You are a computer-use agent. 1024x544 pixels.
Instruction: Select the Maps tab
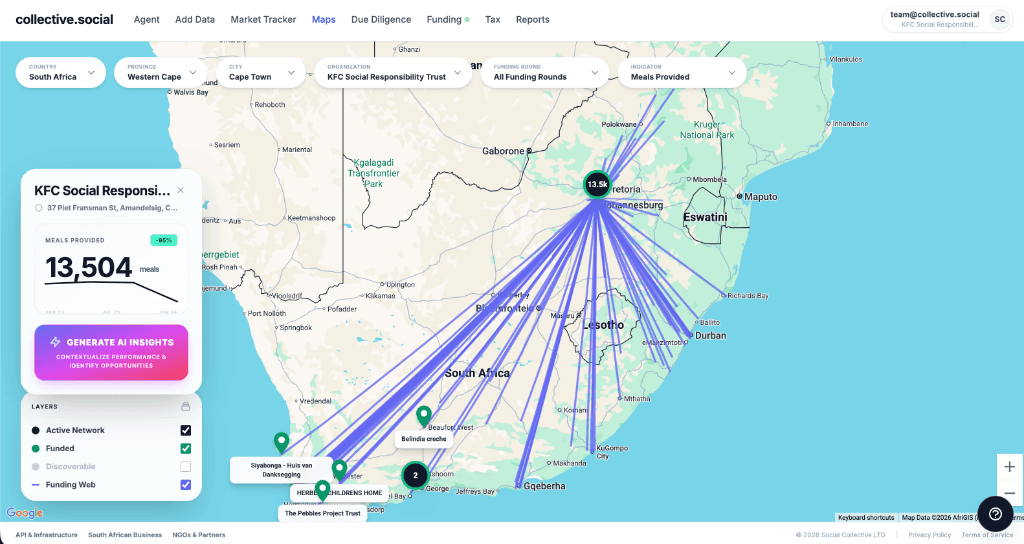323,20
